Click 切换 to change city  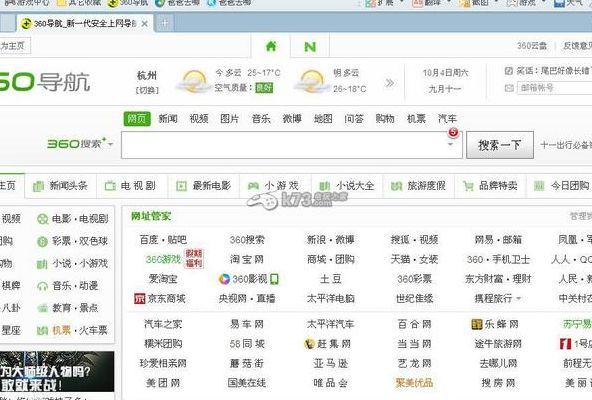pos(147,90)
